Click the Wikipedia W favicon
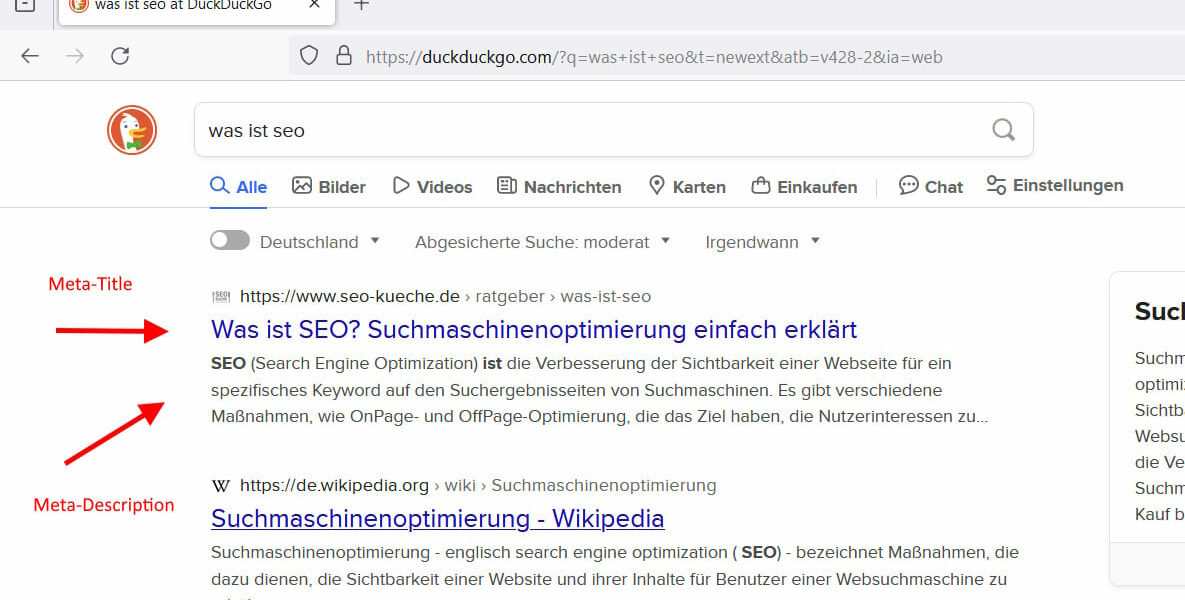Viewport: 1185px width, 600px height. click(x=221, y=486)
